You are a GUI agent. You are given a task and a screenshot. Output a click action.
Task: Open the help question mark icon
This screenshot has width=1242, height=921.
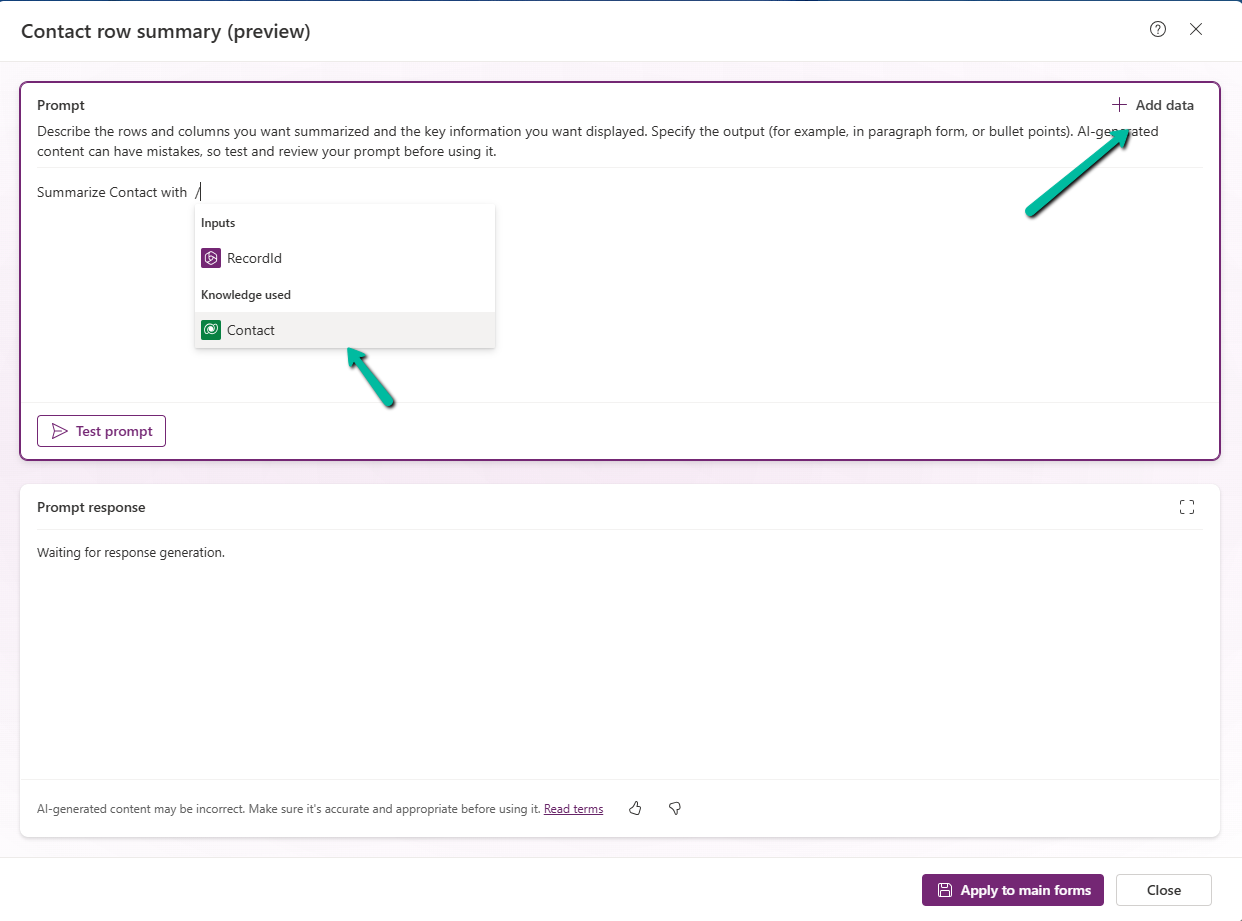[x=1157, y=29]
